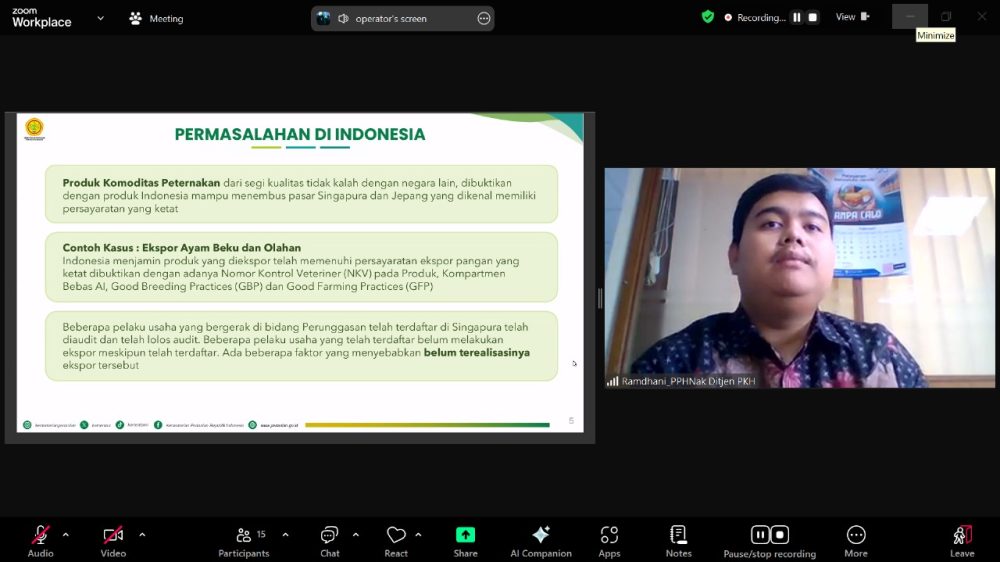
Task: Expand the audio options arrow
Action: [x=66, y=535]
